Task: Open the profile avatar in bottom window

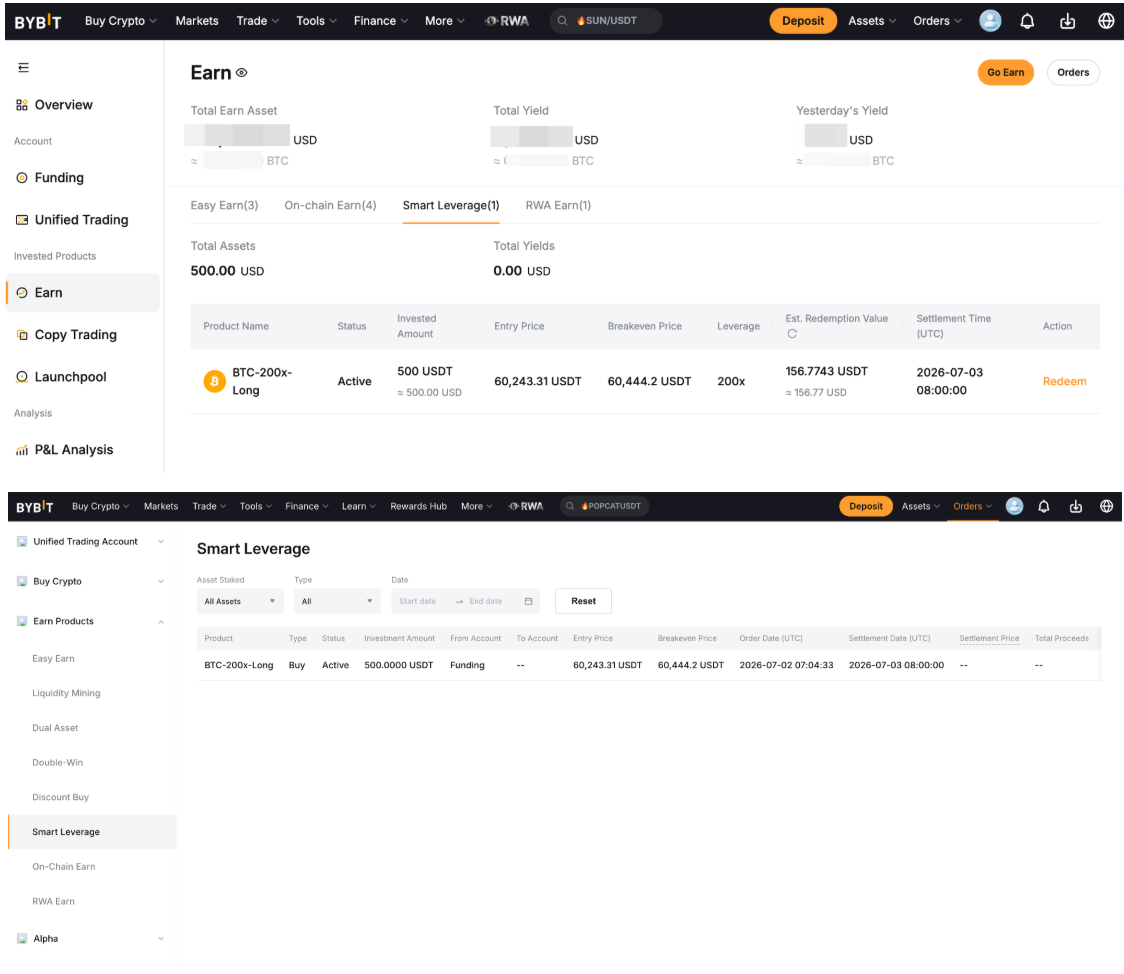Action: coord(1014,506)
